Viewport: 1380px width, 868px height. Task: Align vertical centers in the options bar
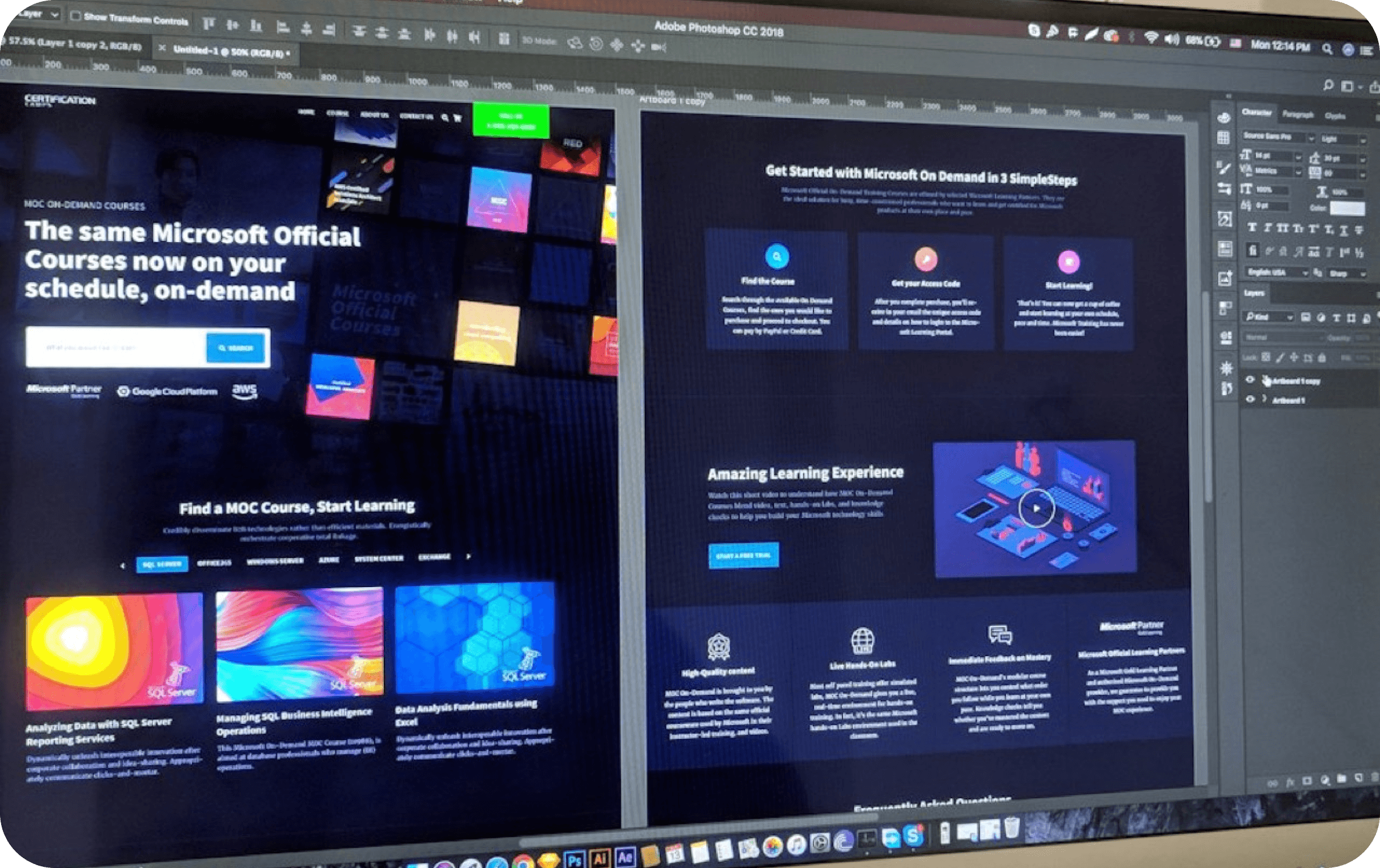pyautogui.click(x=232, y=25)
